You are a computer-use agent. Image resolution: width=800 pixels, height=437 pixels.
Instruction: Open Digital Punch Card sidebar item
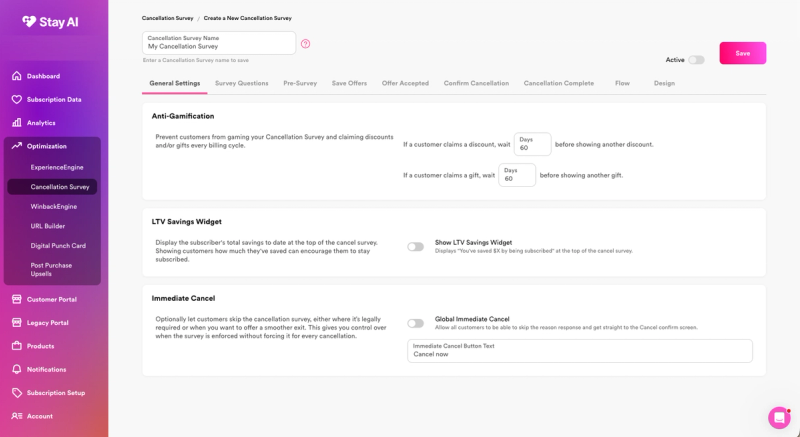click(58, 246)
